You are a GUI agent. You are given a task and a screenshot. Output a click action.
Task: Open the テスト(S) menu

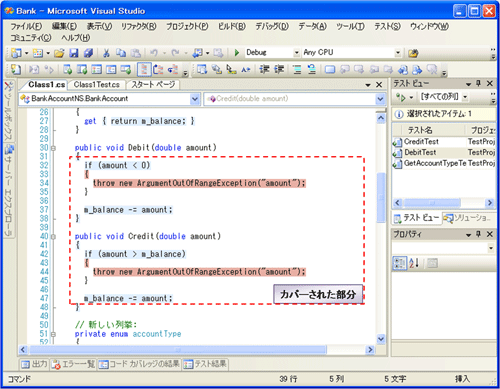(387, 26)
